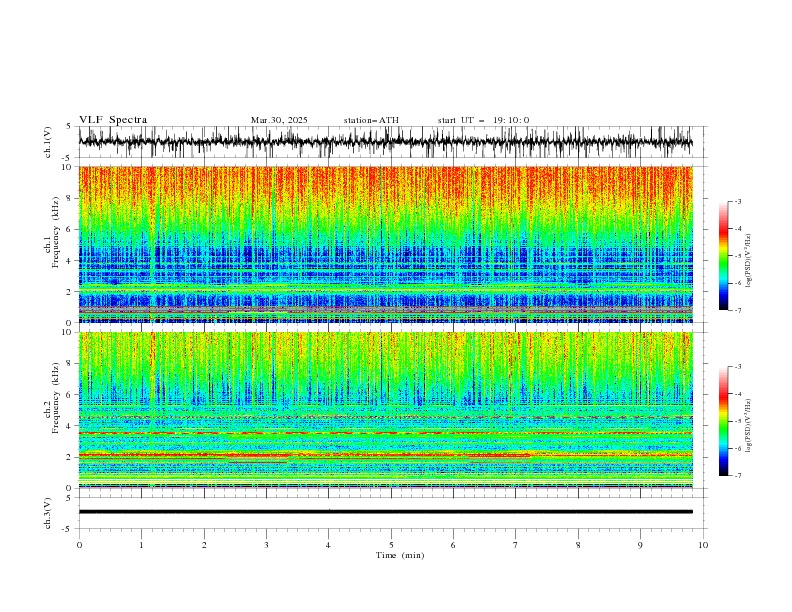Click the '4' kHz tick of ch.2 spectrogram
Screen dimensions: 792x612
click(x=70, y=426)
